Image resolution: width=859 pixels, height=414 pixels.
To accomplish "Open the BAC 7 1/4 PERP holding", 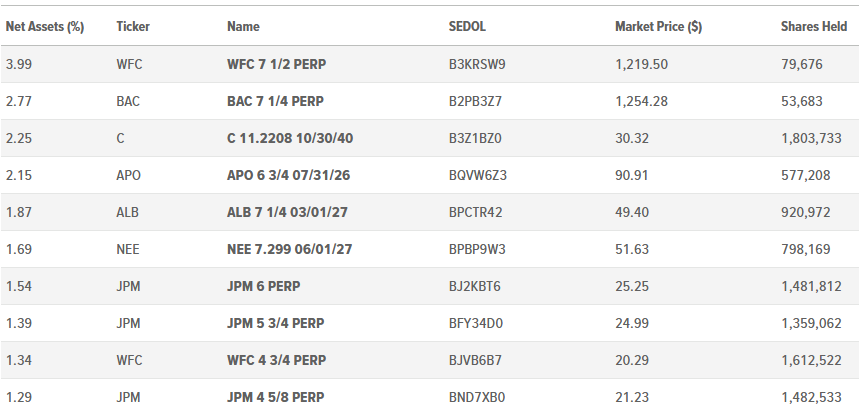I will tap(276, 102).
